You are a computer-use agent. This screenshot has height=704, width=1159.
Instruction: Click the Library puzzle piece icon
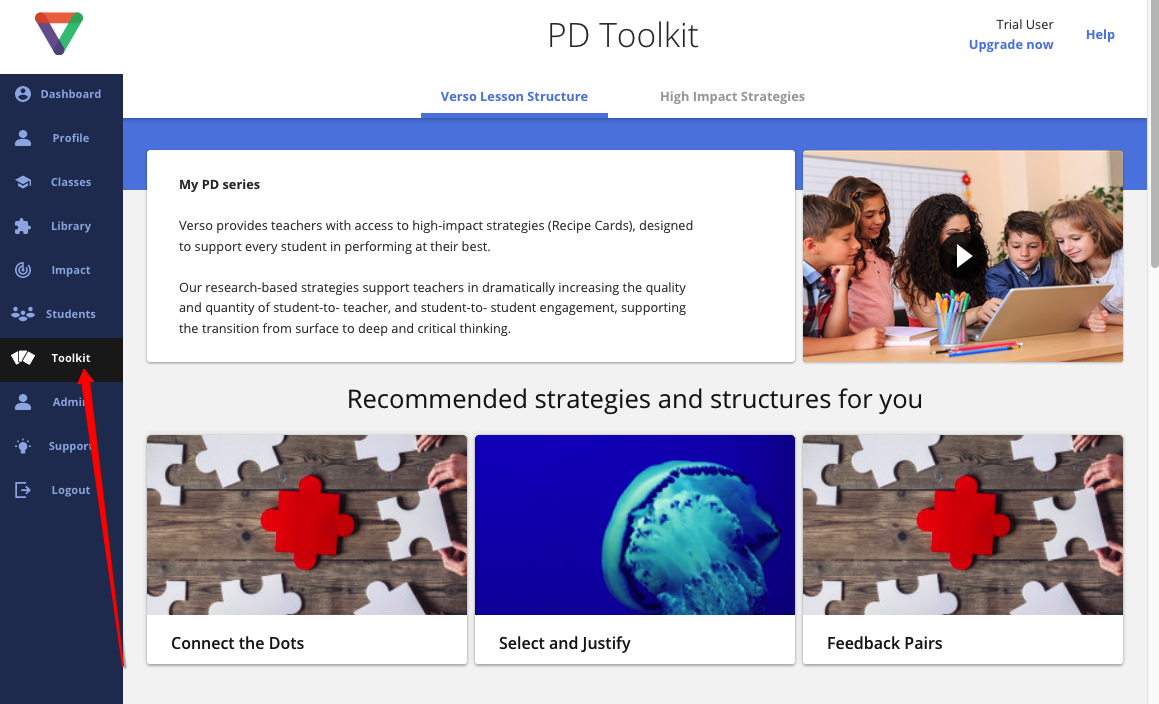point(23,226)
